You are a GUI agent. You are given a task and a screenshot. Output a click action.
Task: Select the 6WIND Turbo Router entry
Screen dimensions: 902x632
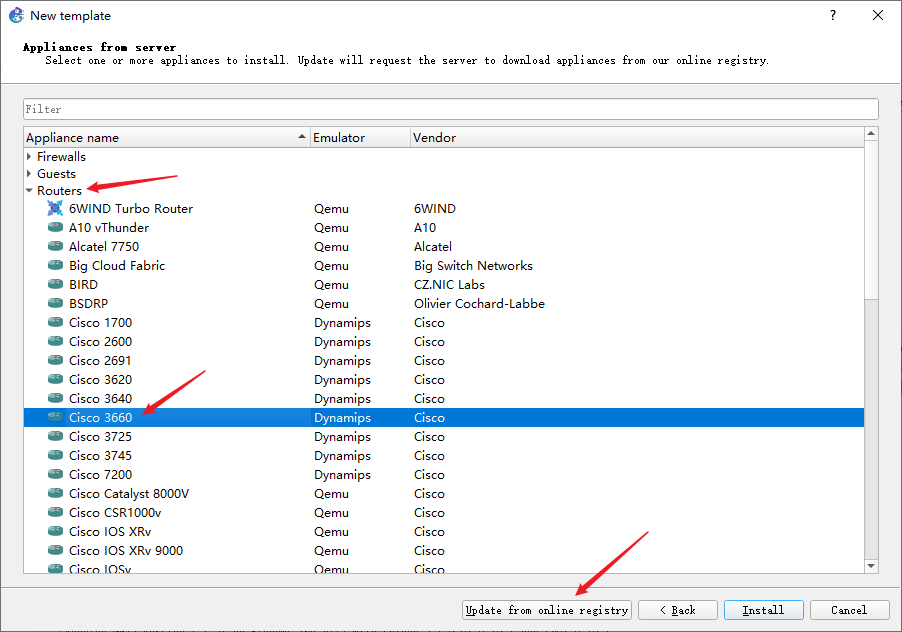click(131, 209)
